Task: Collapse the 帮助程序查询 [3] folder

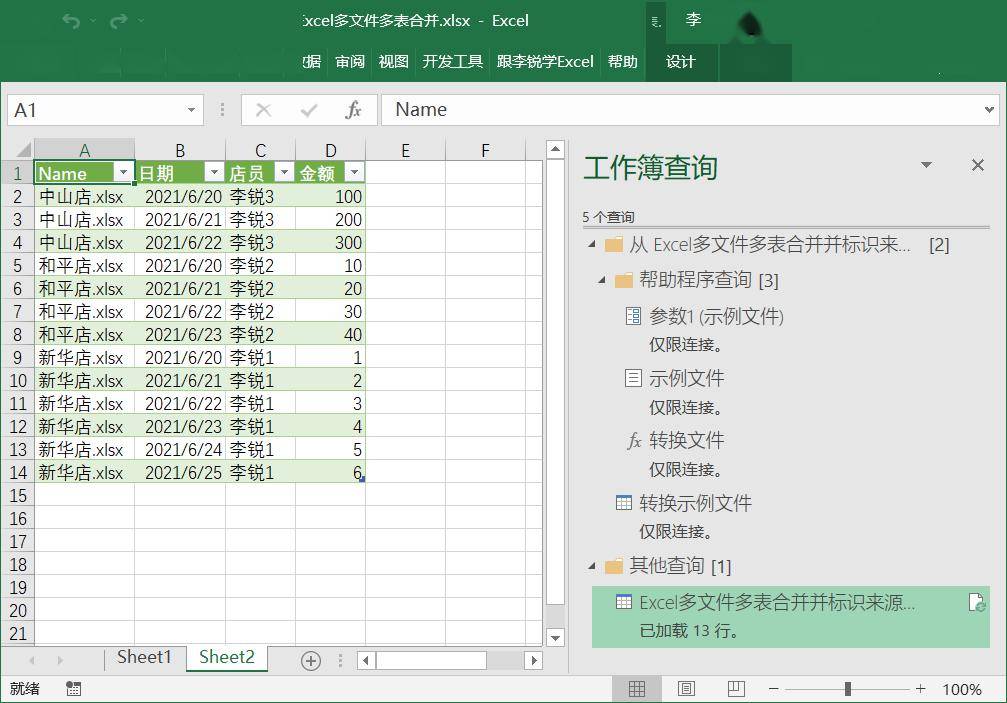Action: 602,280
